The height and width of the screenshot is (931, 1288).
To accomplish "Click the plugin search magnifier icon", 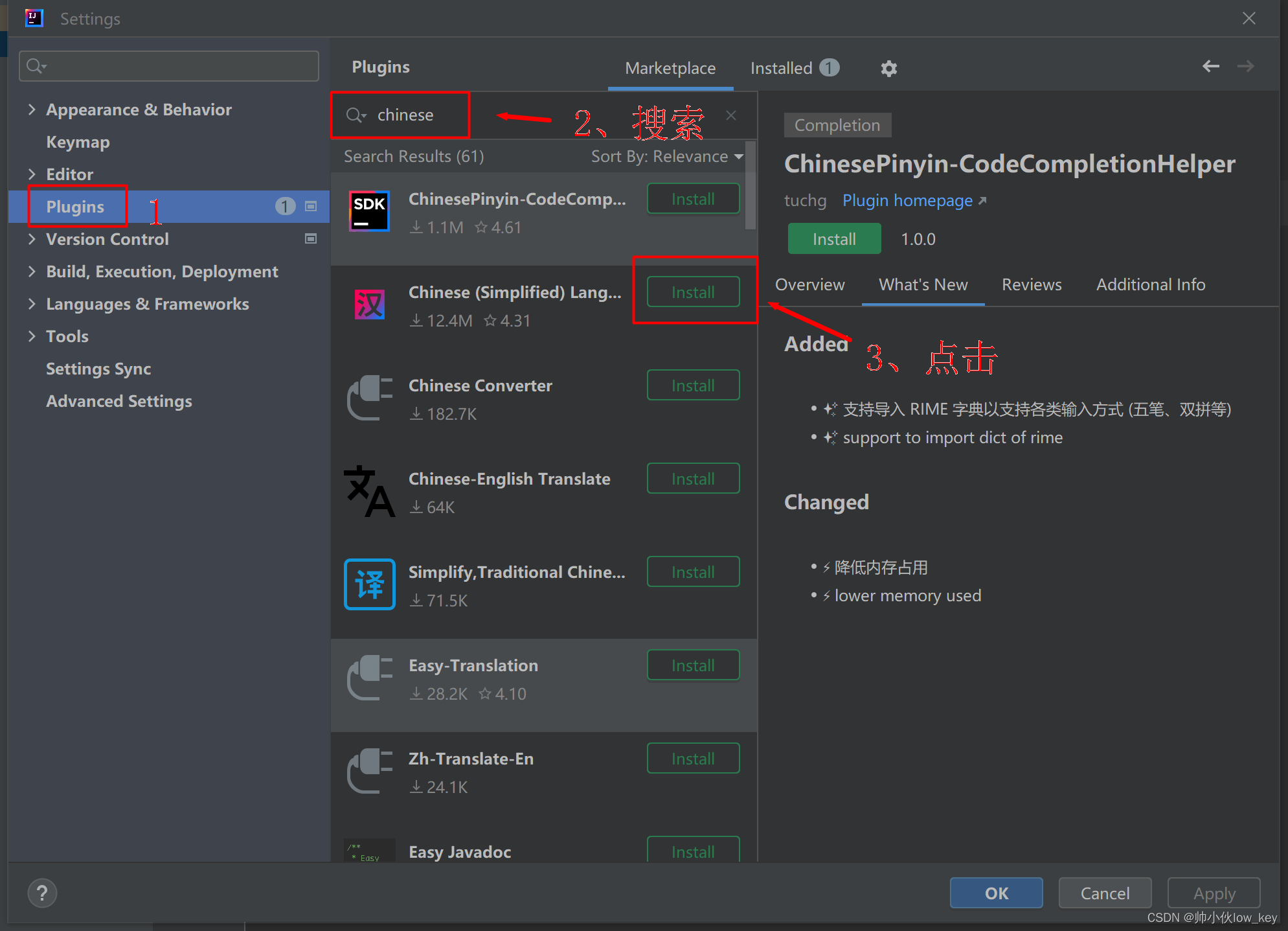I will 356,115.
